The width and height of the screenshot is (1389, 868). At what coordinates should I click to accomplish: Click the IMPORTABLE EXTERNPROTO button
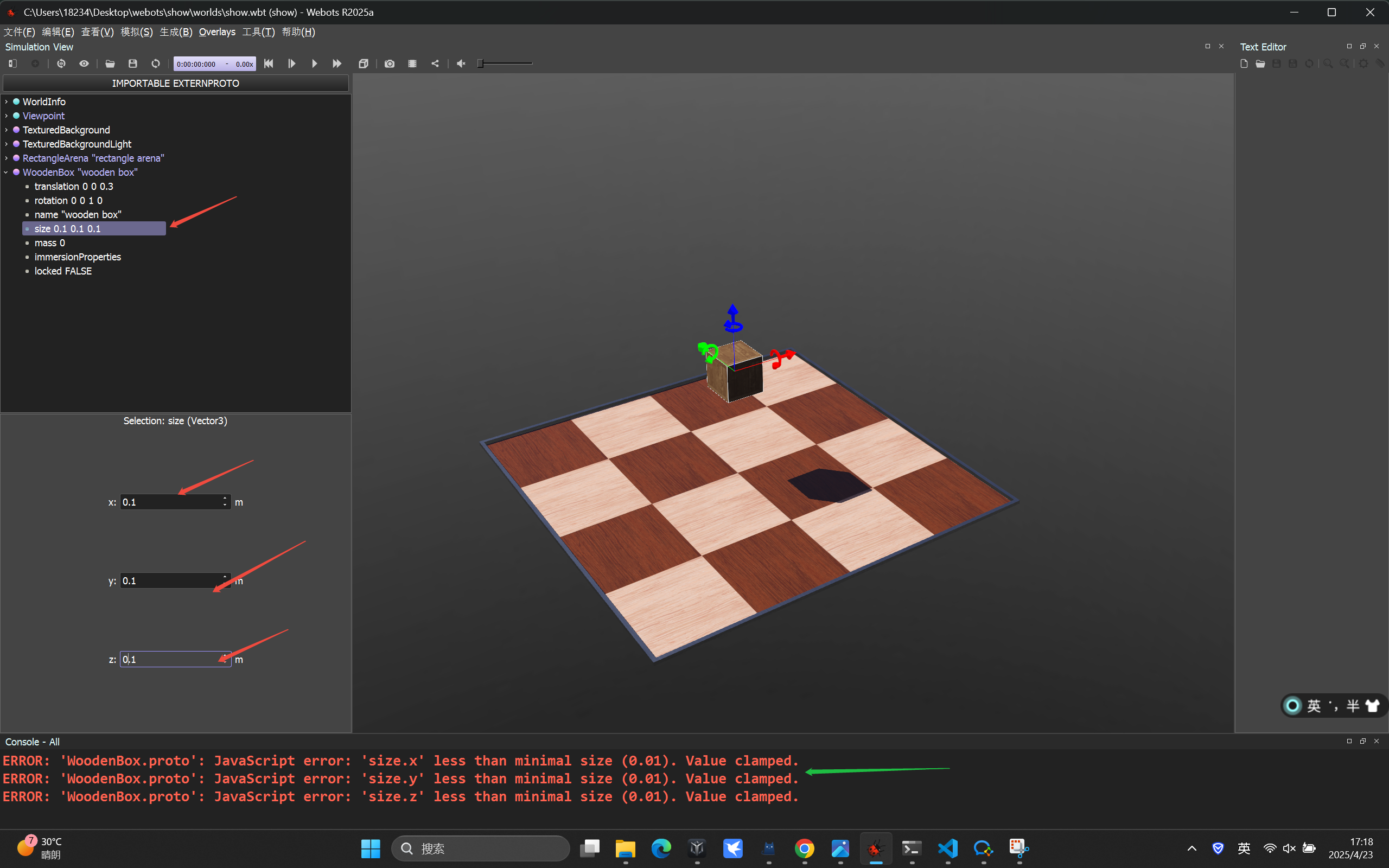point(176,83)
